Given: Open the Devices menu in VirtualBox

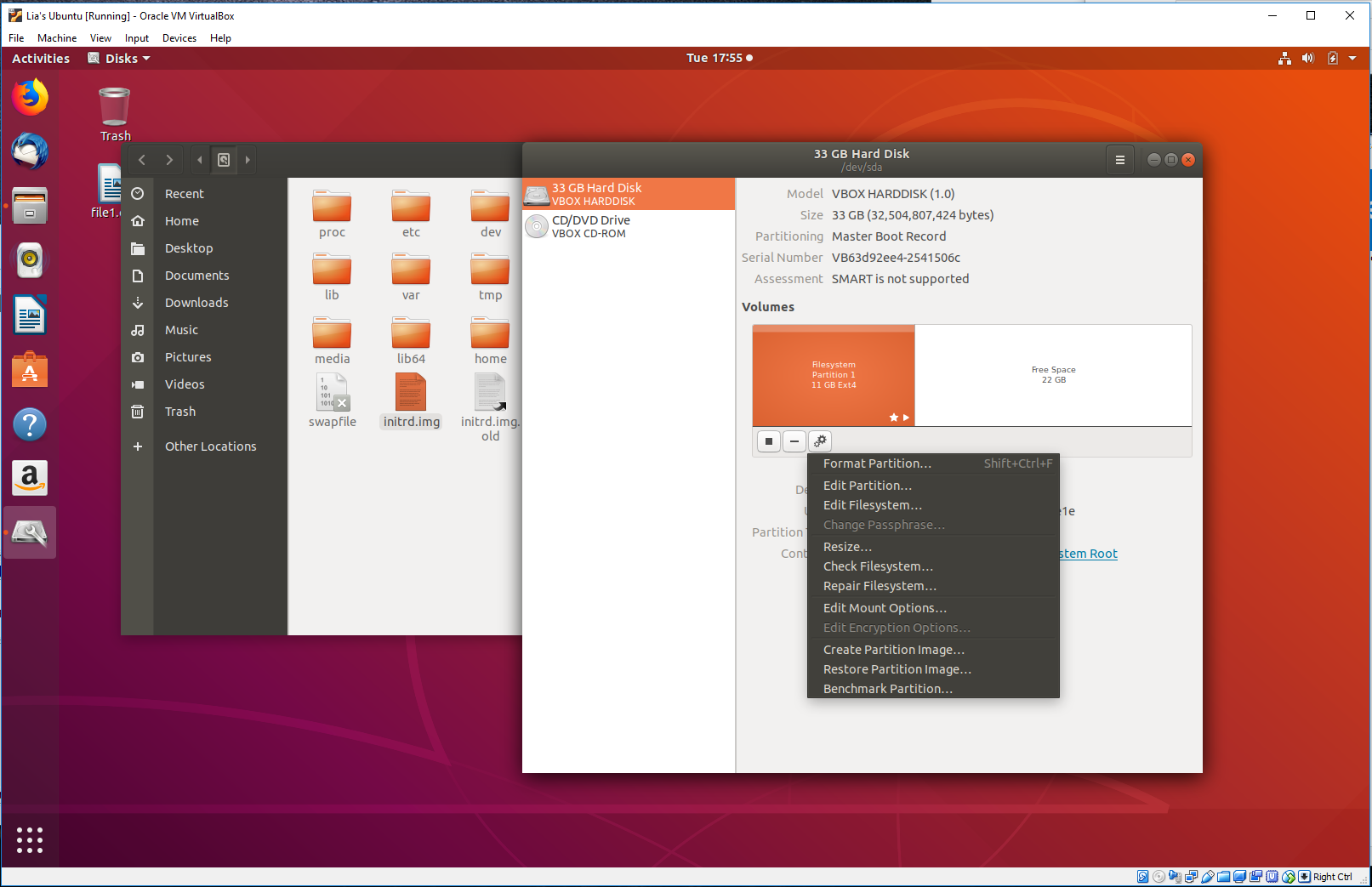Looking at the screenshot, I should click(179, 38).
